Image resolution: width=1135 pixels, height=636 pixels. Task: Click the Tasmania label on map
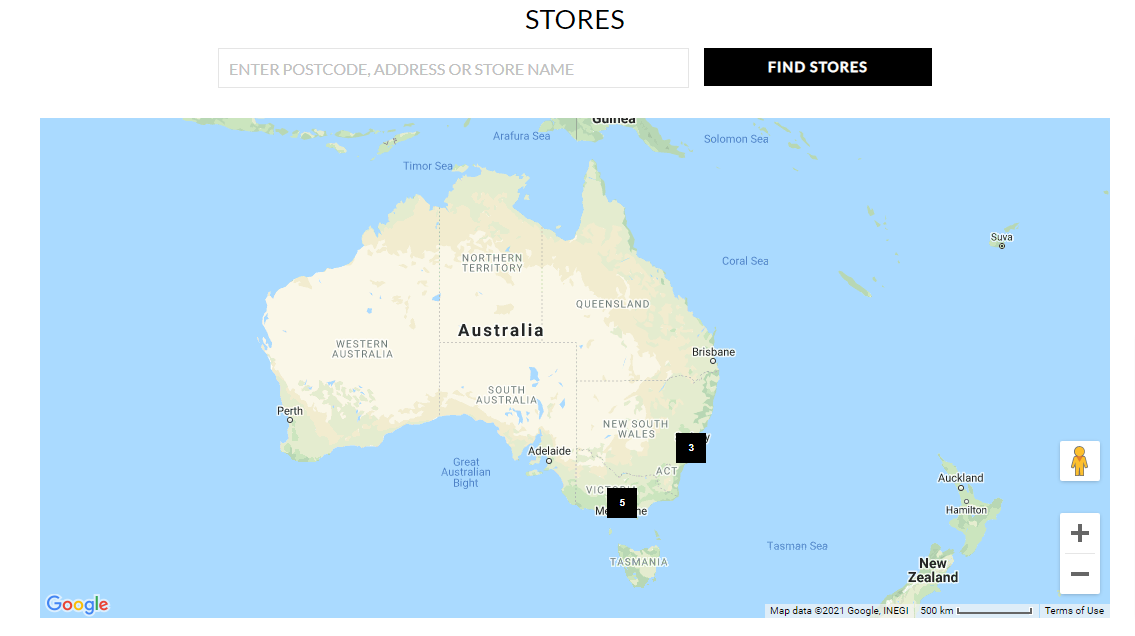point(639,562)
